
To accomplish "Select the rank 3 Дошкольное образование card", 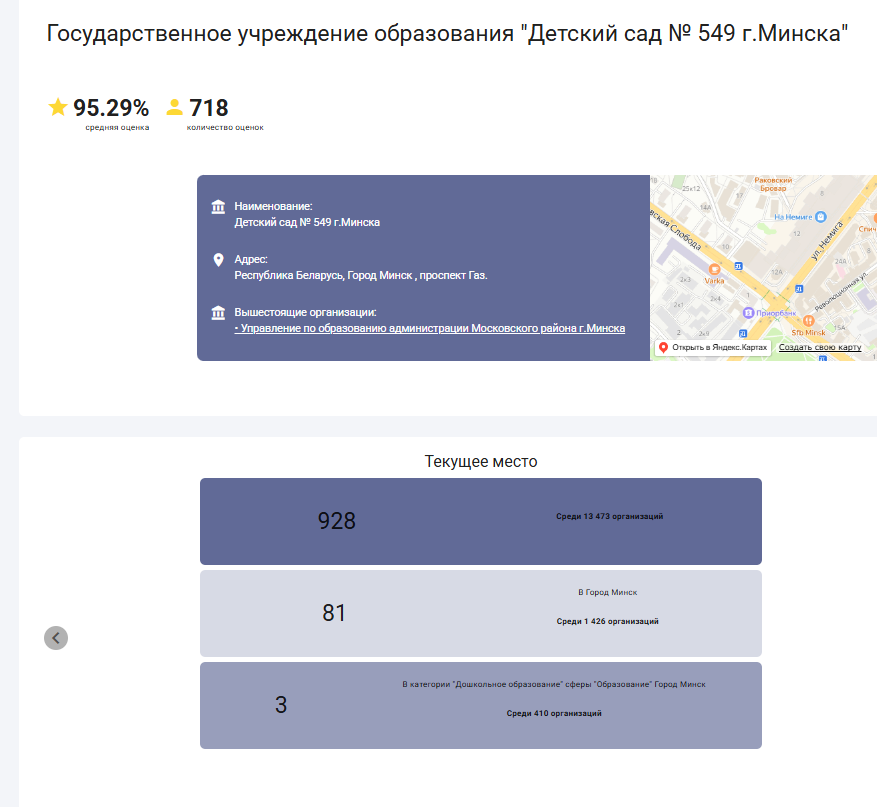I will point(481,705).
